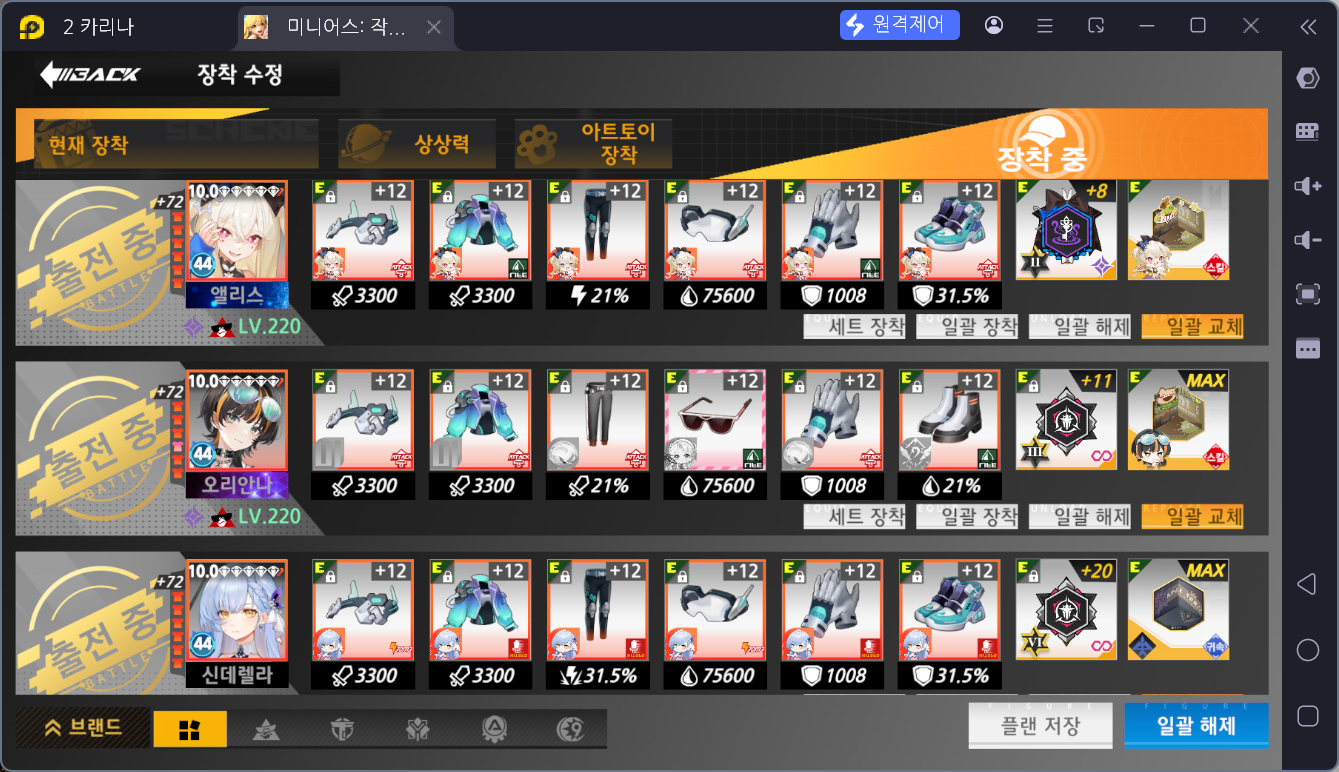1339x772 pixels.
Task: Select Alice's goggles equipment with 75600 stat
Action: point(714,245)
